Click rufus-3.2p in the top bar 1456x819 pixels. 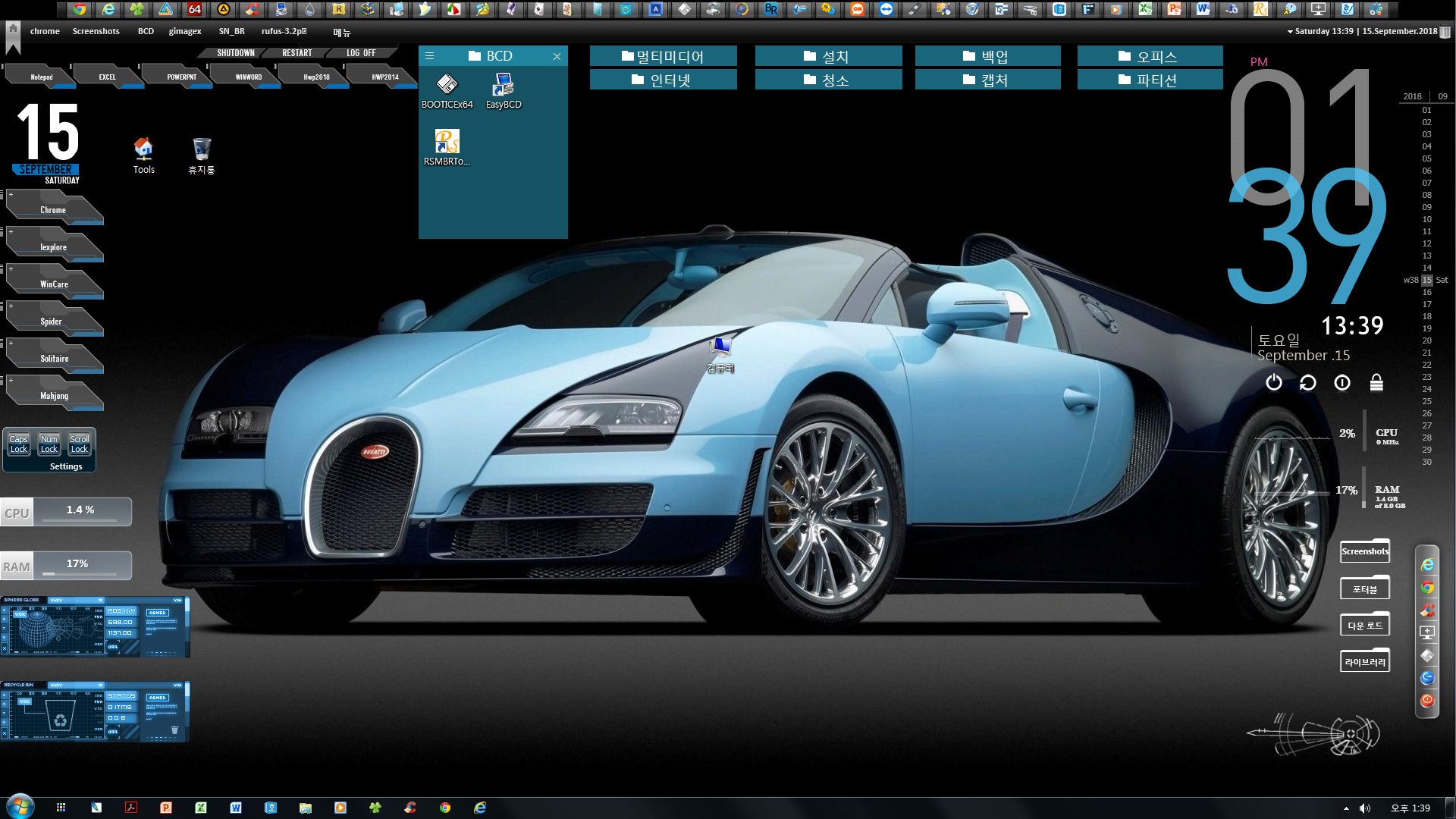(284, 31)
